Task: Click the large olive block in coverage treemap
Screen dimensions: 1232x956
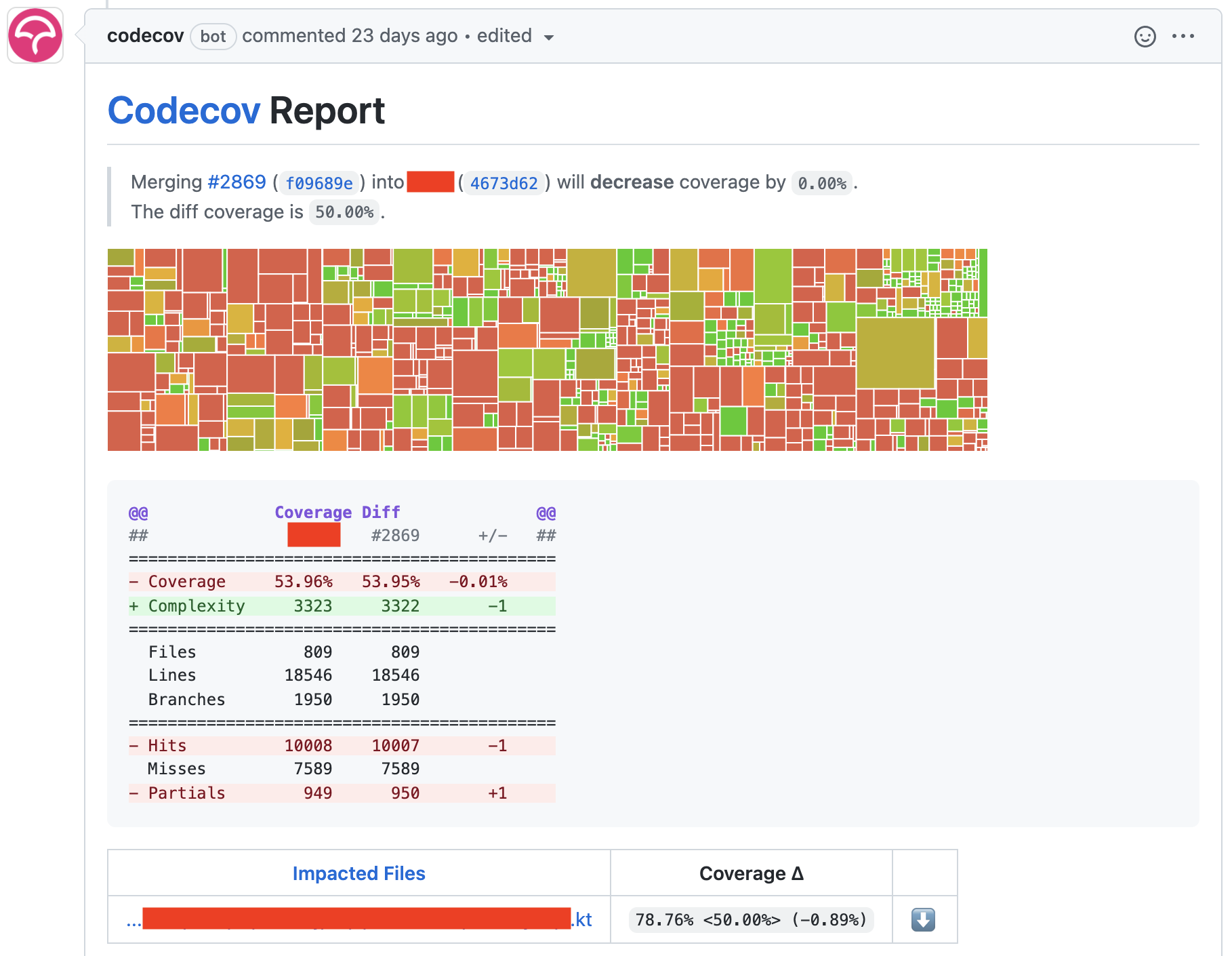Action: click(895, 353)
